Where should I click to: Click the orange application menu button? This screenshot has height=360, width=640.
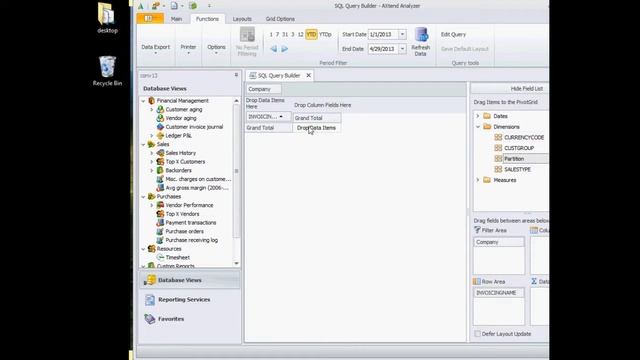tap(150, 18)
